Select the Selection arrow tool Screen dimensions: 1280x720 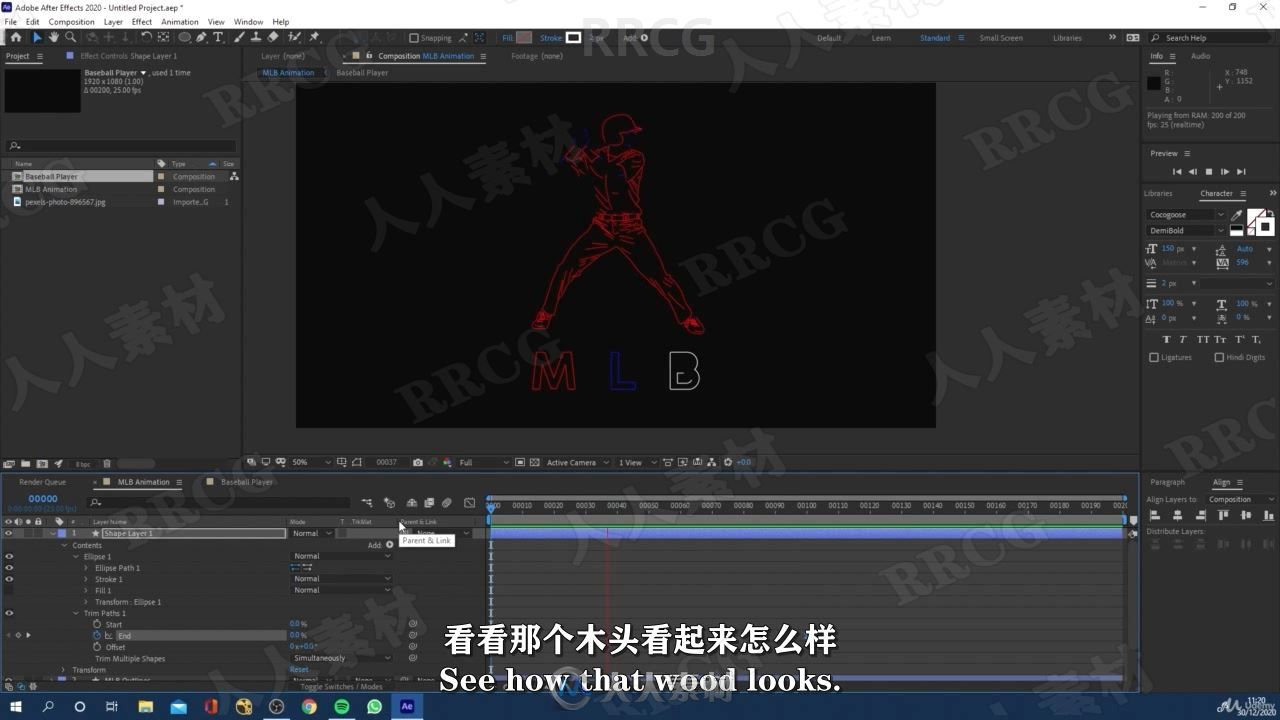(x=37, y=38)
